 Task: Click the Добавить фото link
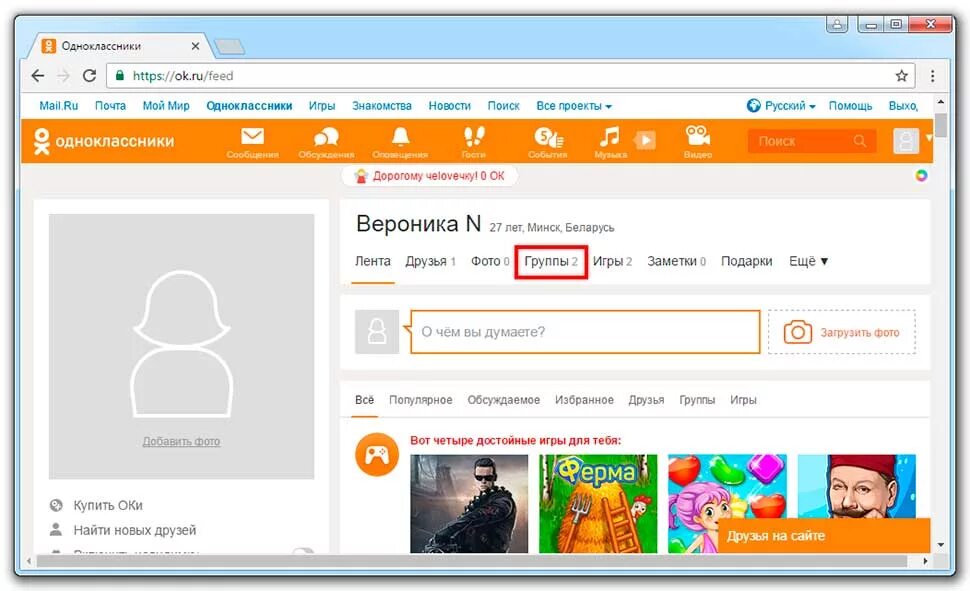pyautogui.click(x=181, y=441)
